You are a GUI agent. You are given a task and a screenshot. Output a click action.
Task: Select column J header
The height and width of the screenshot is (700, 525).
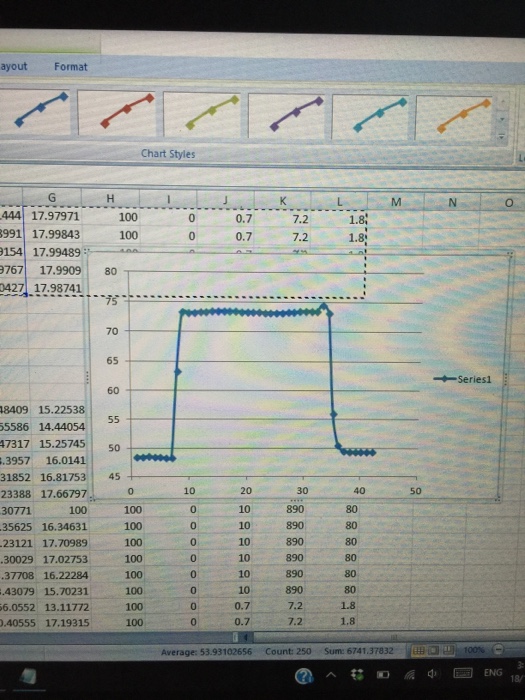(x=225, y=200)
